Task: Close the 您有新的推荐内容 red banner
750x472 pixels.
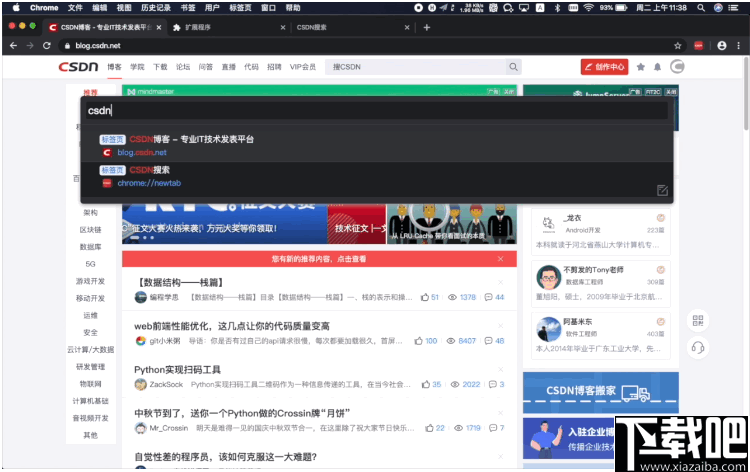Action: point(500,259)
